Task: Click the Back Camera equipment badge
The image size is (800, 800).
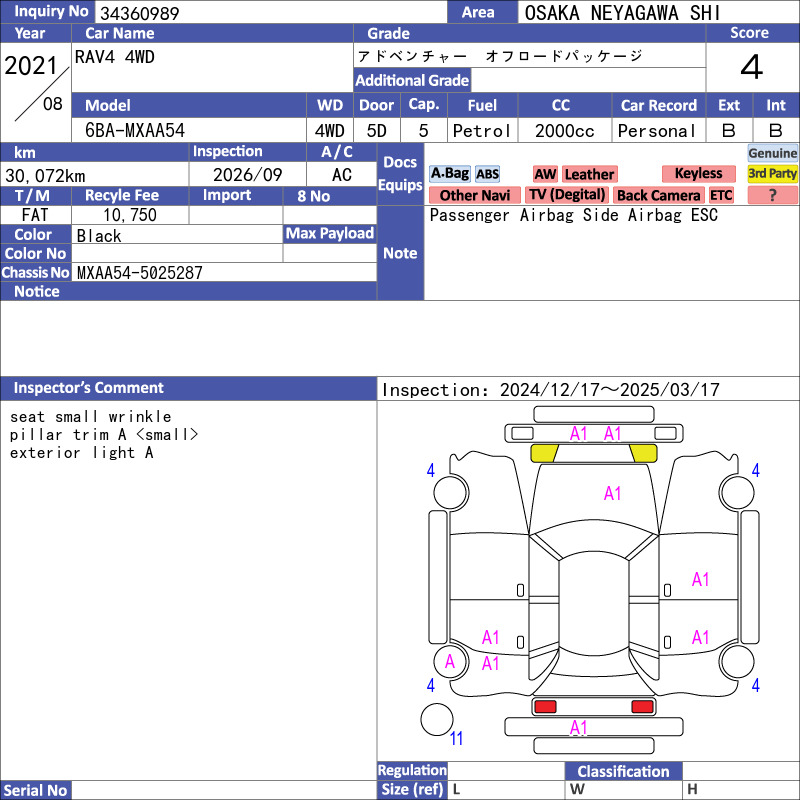Action: click(658, 196)
